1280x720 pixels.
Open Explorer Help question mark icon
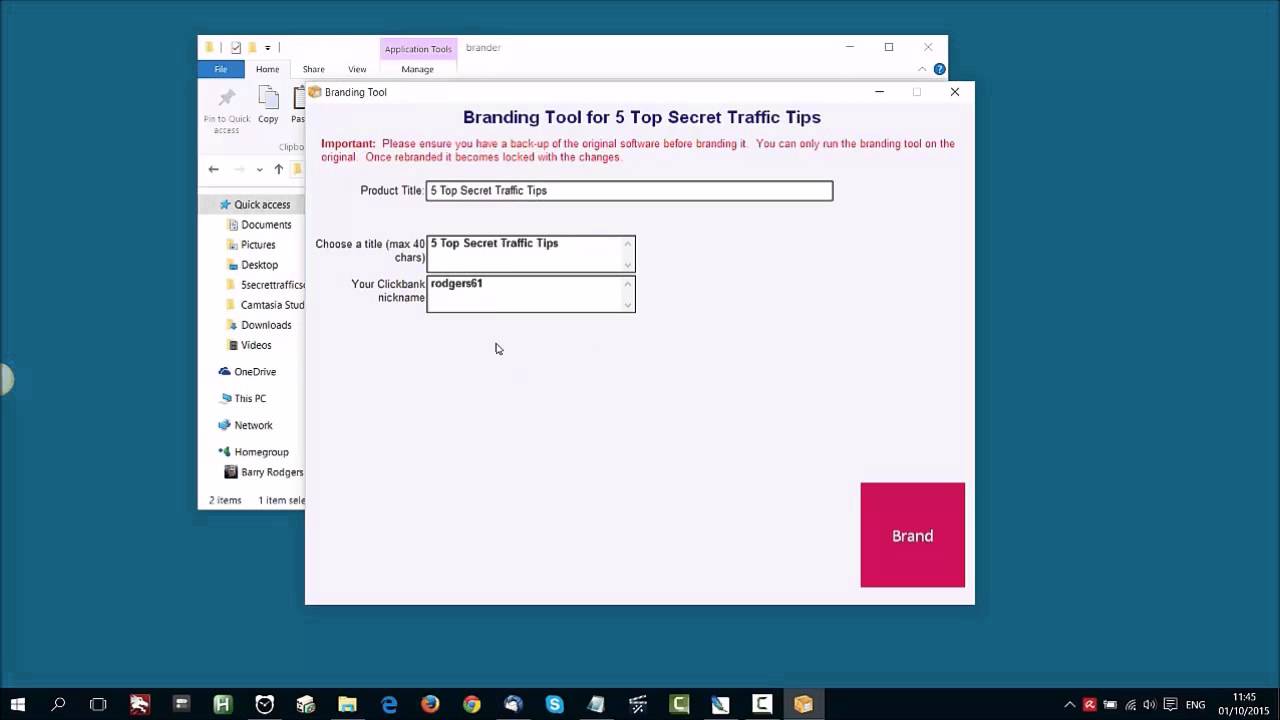939,69
